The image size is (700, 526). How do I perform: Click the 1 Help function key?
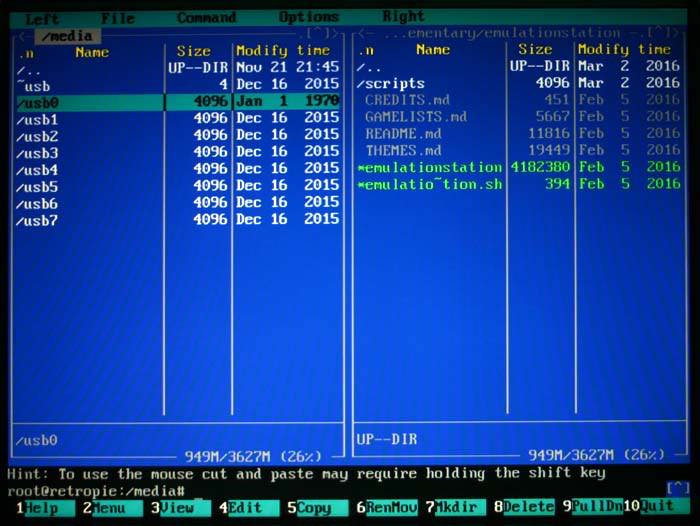[45, 508]
